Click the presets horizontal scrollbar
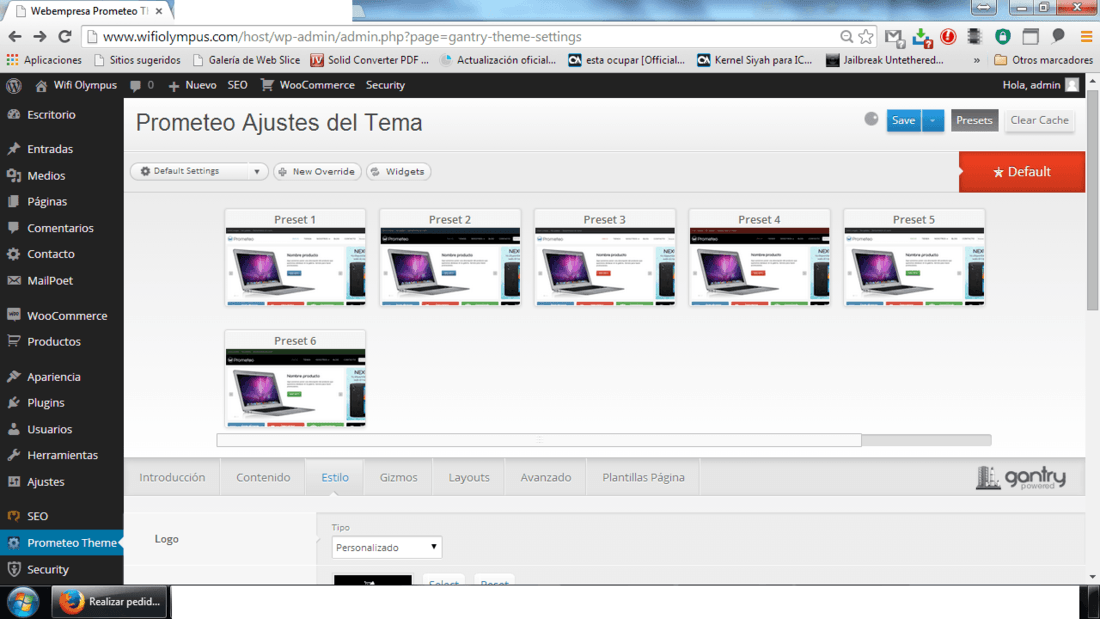Viewport: 1100px width, 619px height. 539,440
